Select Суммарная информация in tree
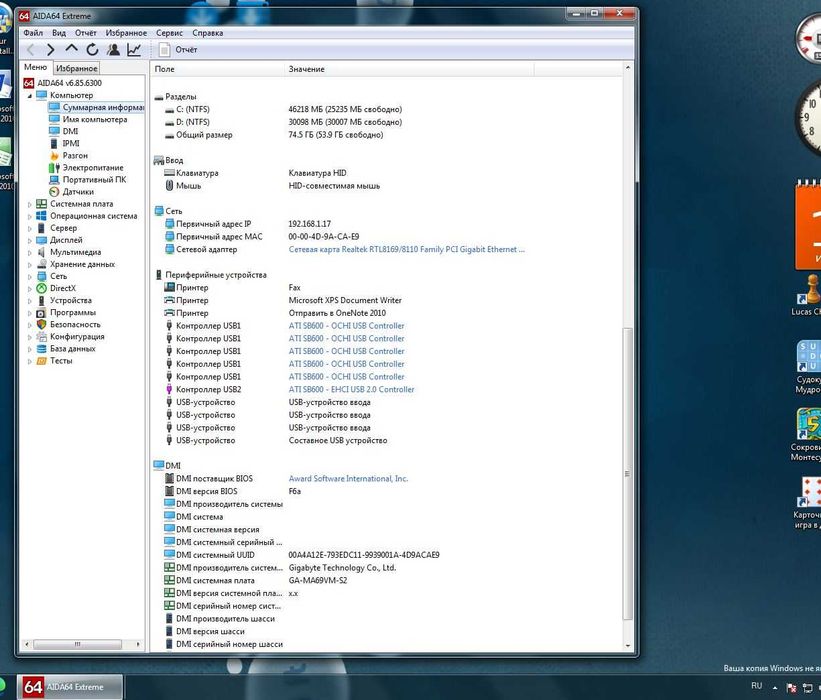The width and height of the screenshot is (821, 700). 103,107
